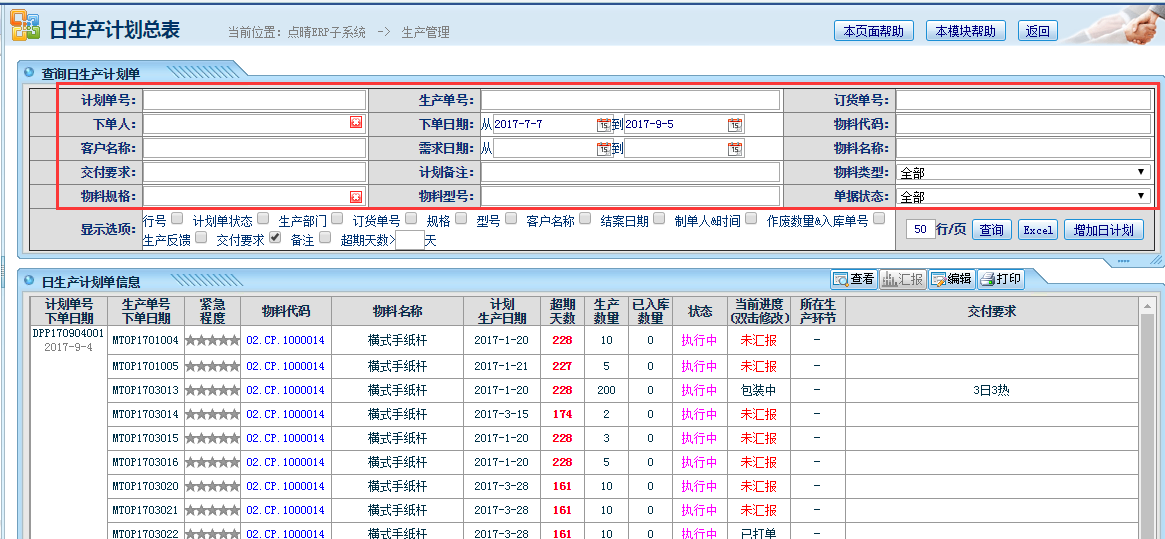Uncheck the 交付要求 display option
Image resolution: width=1165 pixels, height=539 pixels.
tap(275, 238)
